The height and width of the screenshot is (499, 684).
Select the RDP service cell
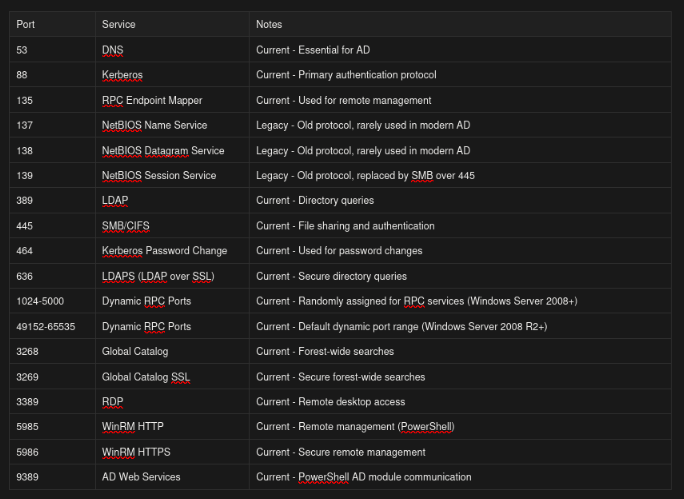[113, 402]
